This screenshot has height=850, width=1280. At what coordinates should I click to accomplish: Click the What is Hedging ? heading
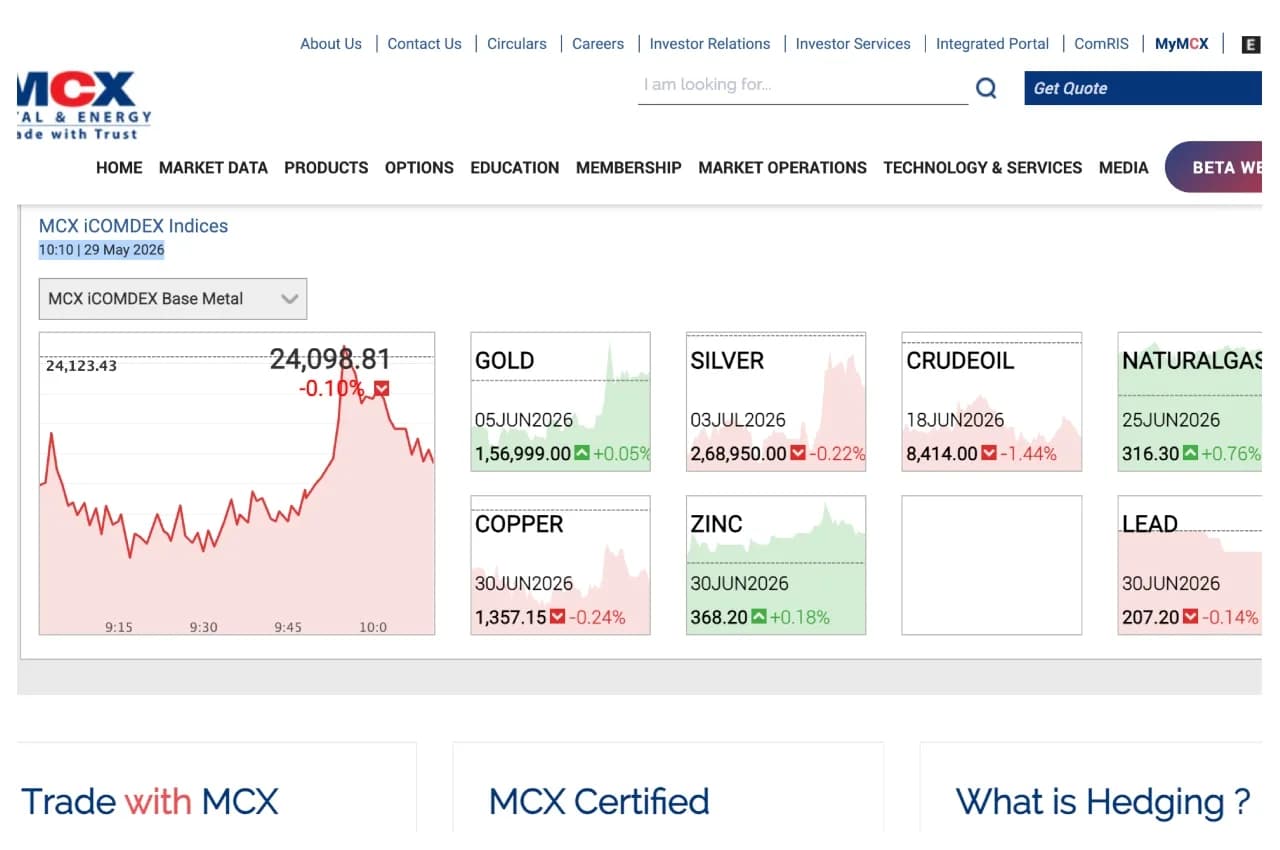point(1103,802)
